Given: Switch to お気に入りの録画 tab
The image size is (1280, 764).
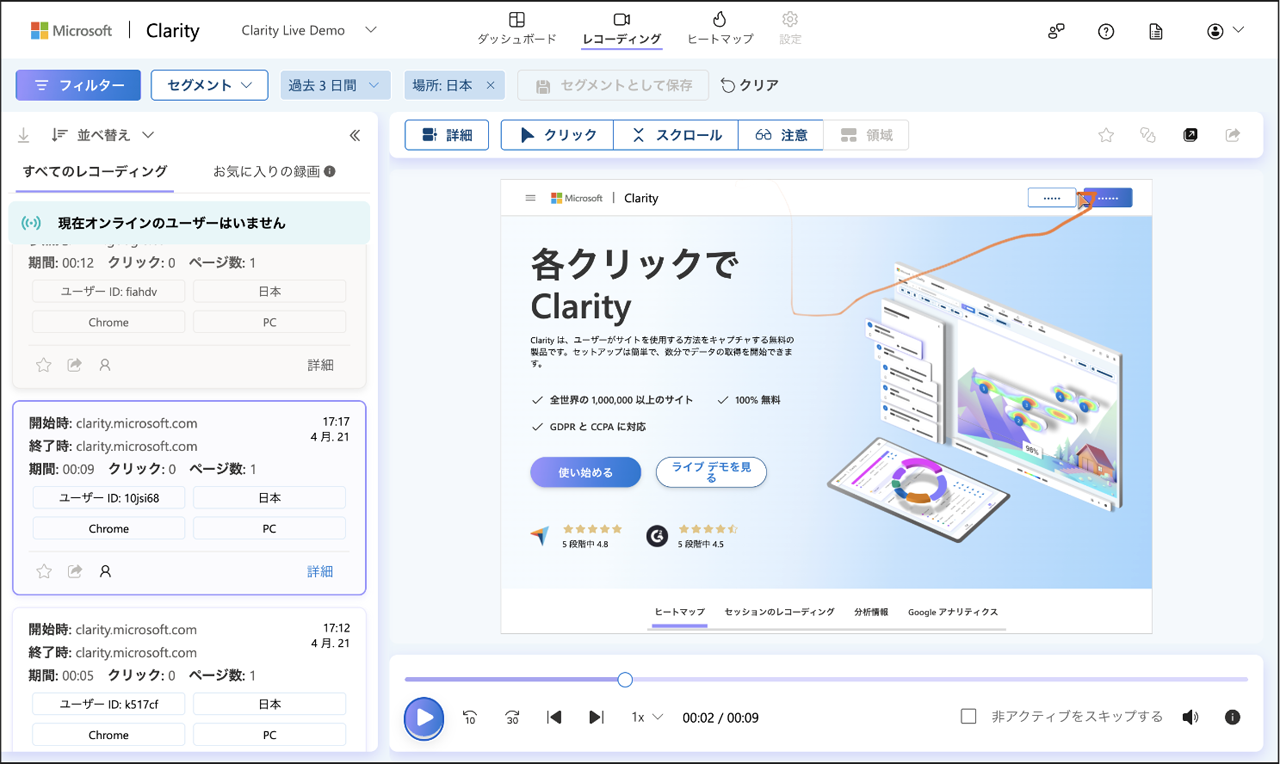Looking at the screenshot, I should 266,171.
